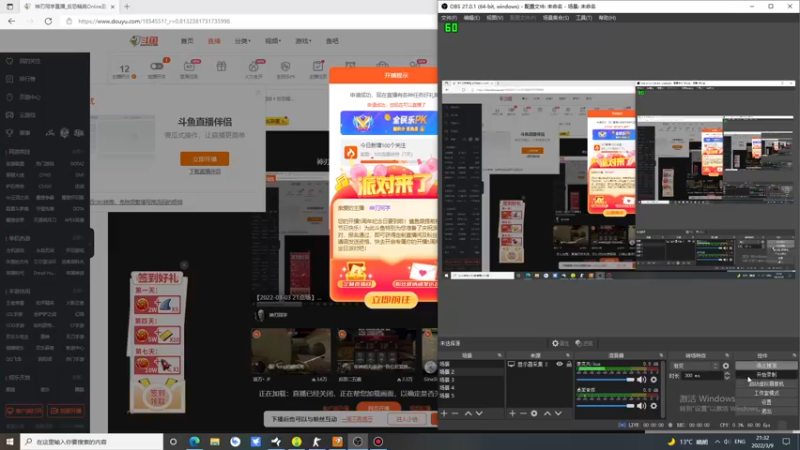Toggle visibility eye of 显示器采集 source

click(x=560, y=364)
